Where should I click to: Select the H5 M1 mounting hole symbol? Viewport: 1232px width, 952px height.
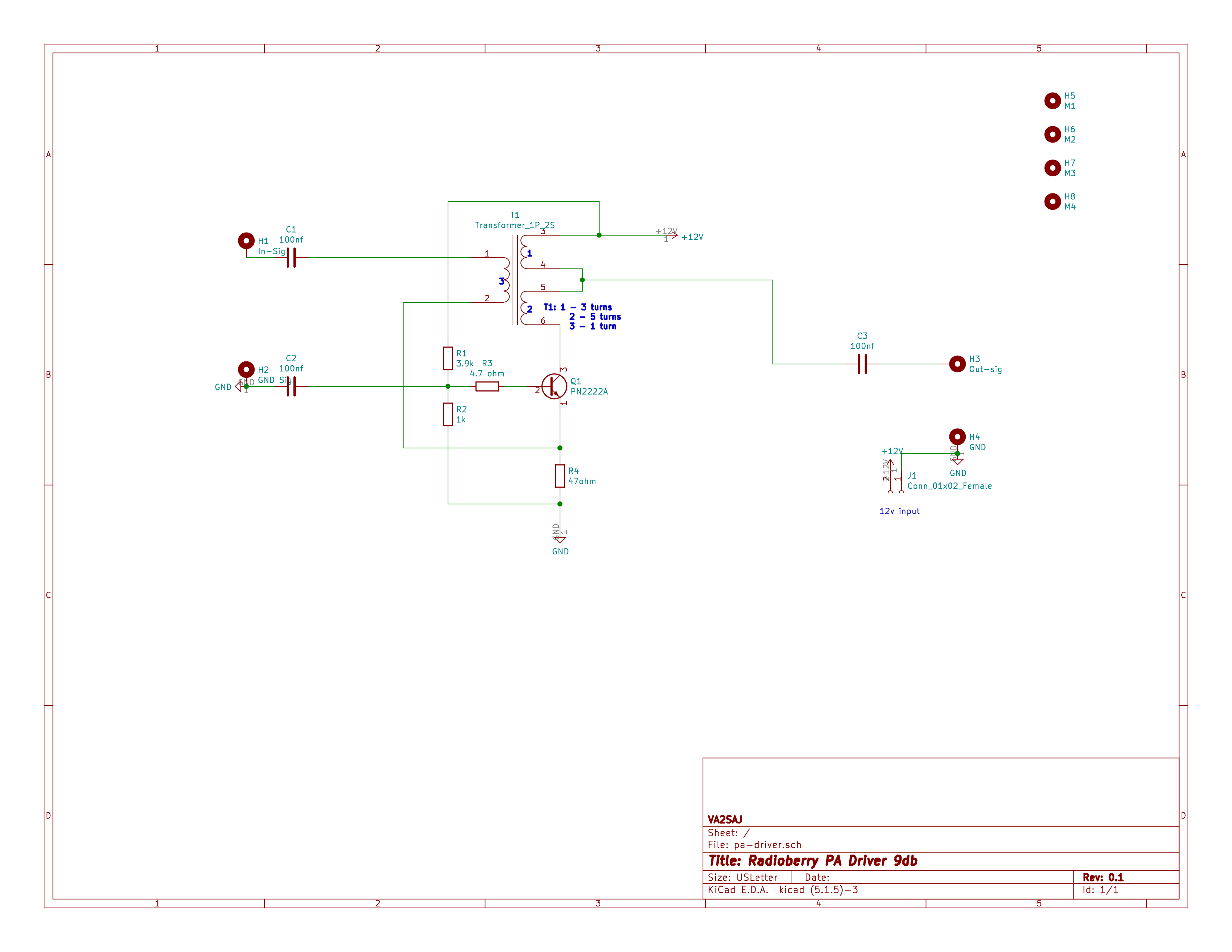coord(1053,100)
